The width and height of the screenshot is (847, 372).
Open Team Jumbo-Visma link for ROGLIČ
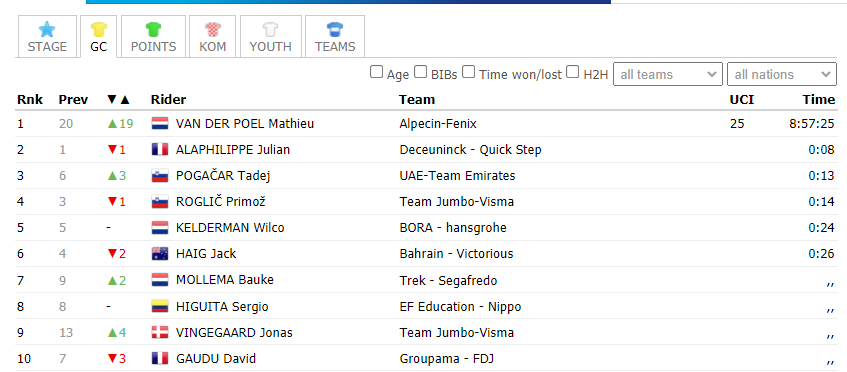[x=456, y=202]
